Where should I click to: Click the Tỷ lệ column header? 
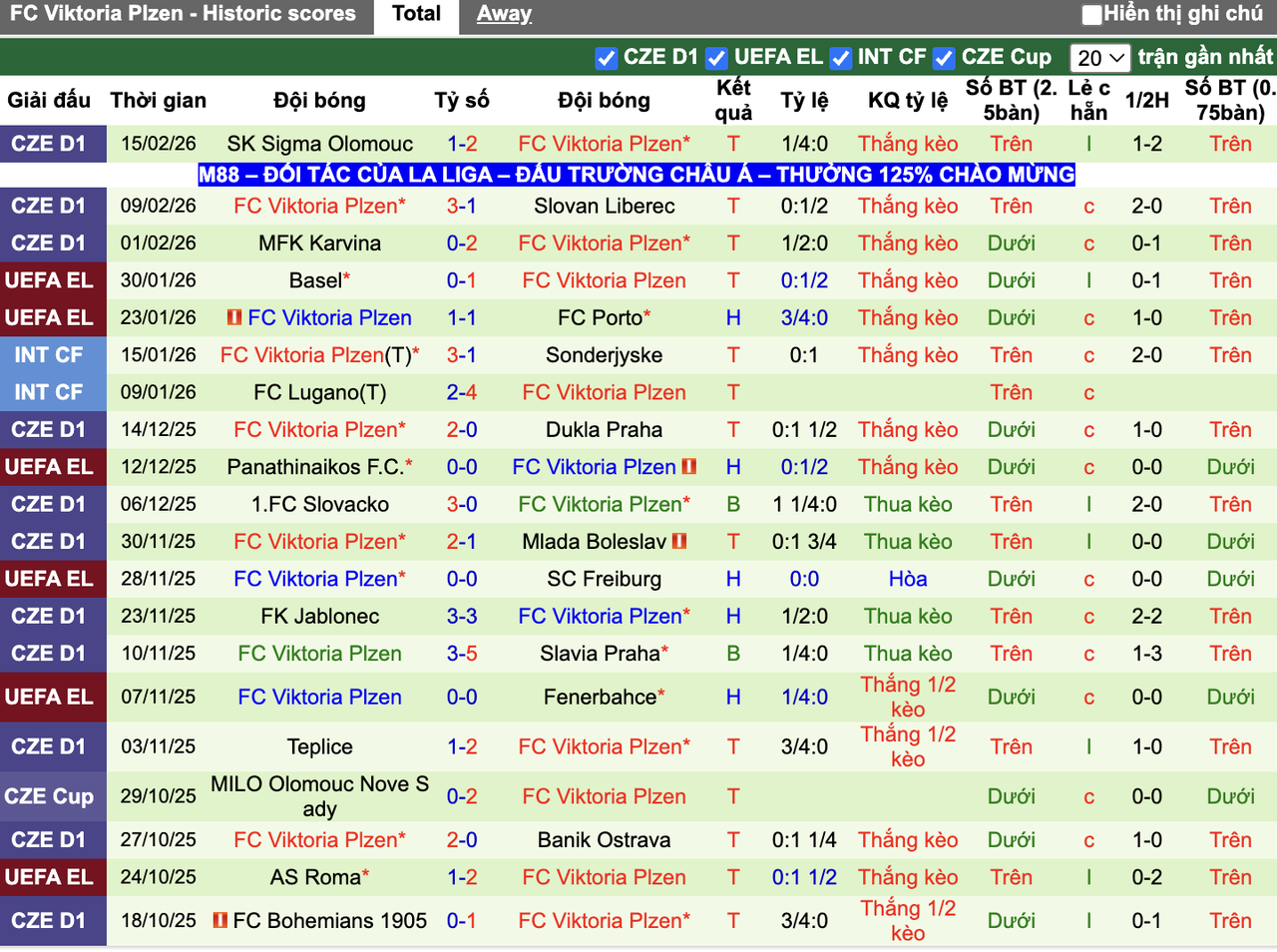(x=803, y=100)
